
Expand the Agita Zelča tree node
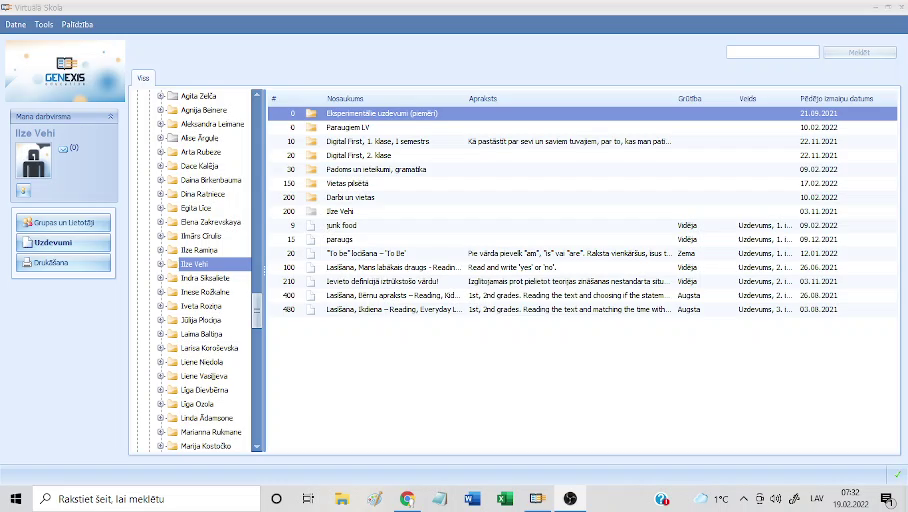click(160, 96)
